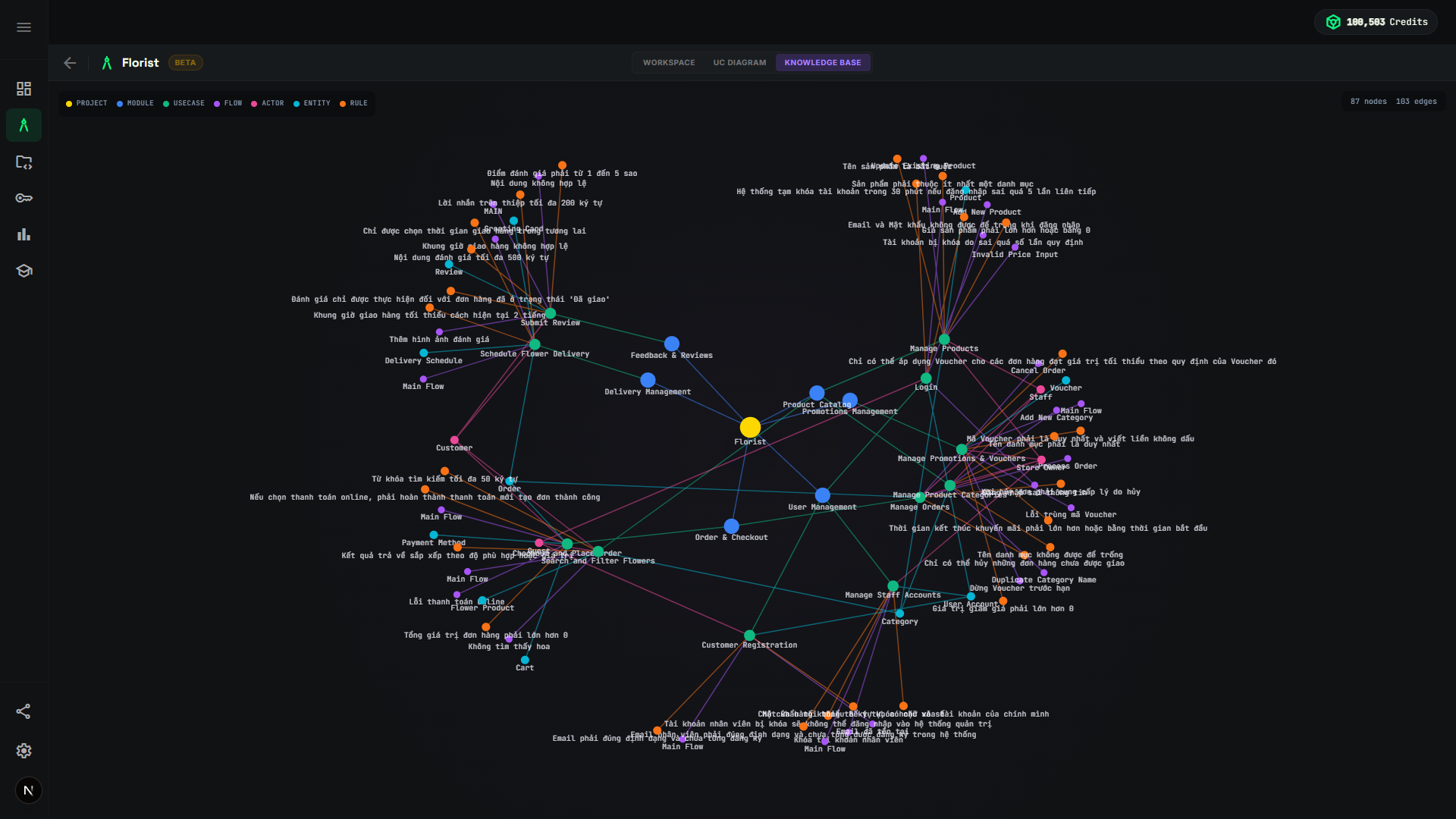Click the '183 edges' count text

tap(1416, 102)
